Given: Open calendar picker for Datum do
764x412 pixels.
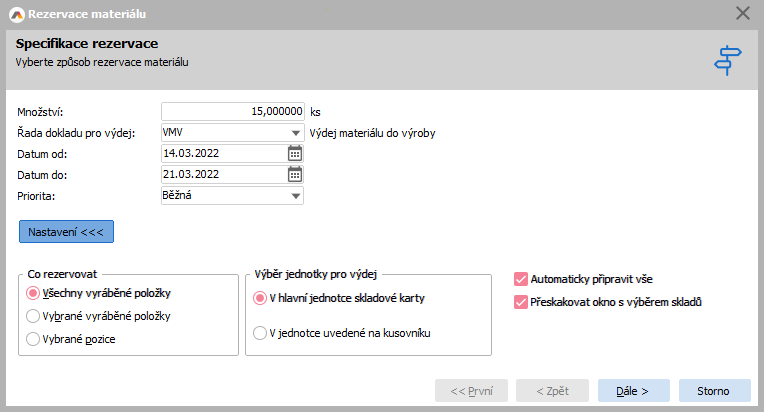Looking at the screenshot, I should 295,174.
